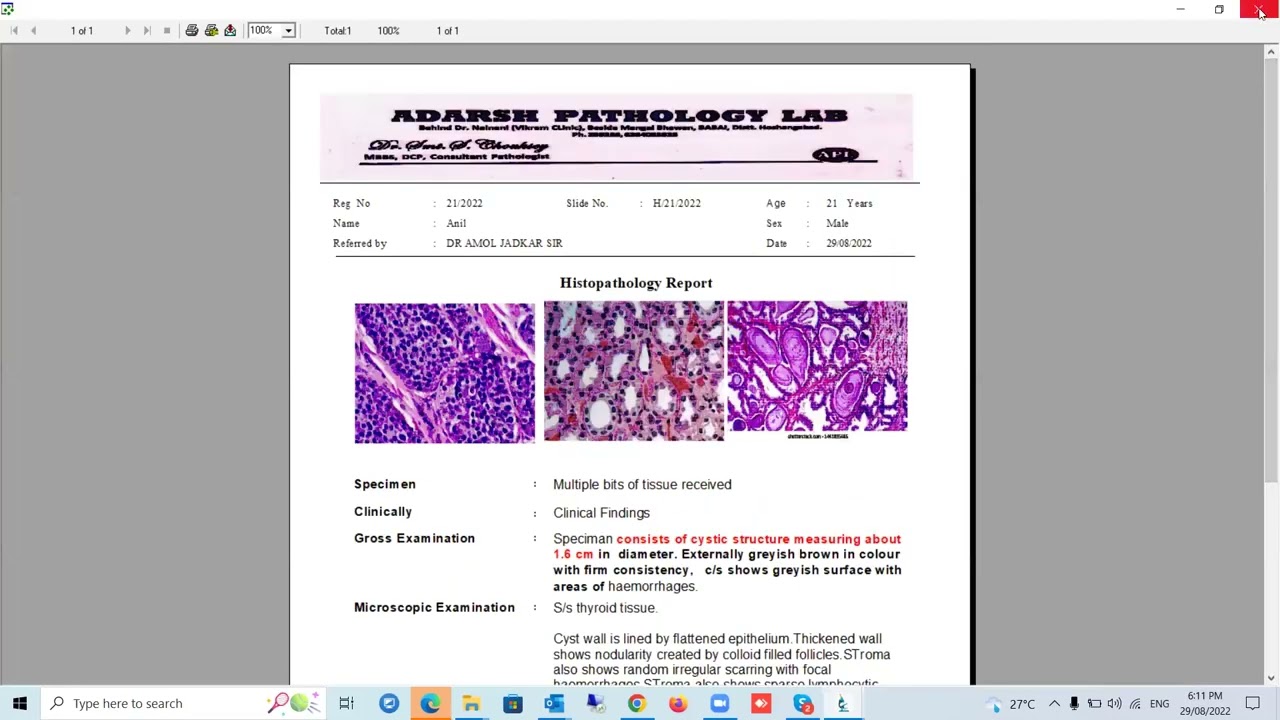This screenshot has height=720, width=1280.
Task: Select first purple histology image
Action: point(444,373)
